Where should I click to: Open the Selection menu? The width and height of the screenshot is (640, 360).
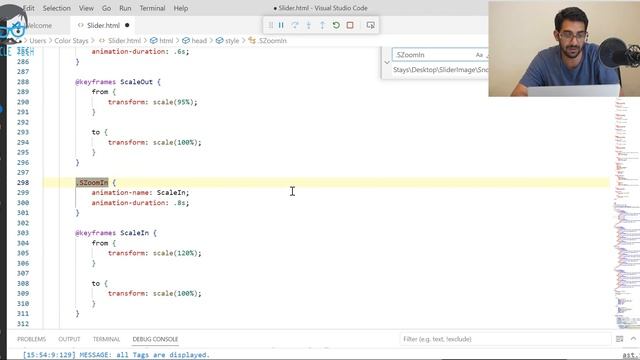(x=56, y=8)
